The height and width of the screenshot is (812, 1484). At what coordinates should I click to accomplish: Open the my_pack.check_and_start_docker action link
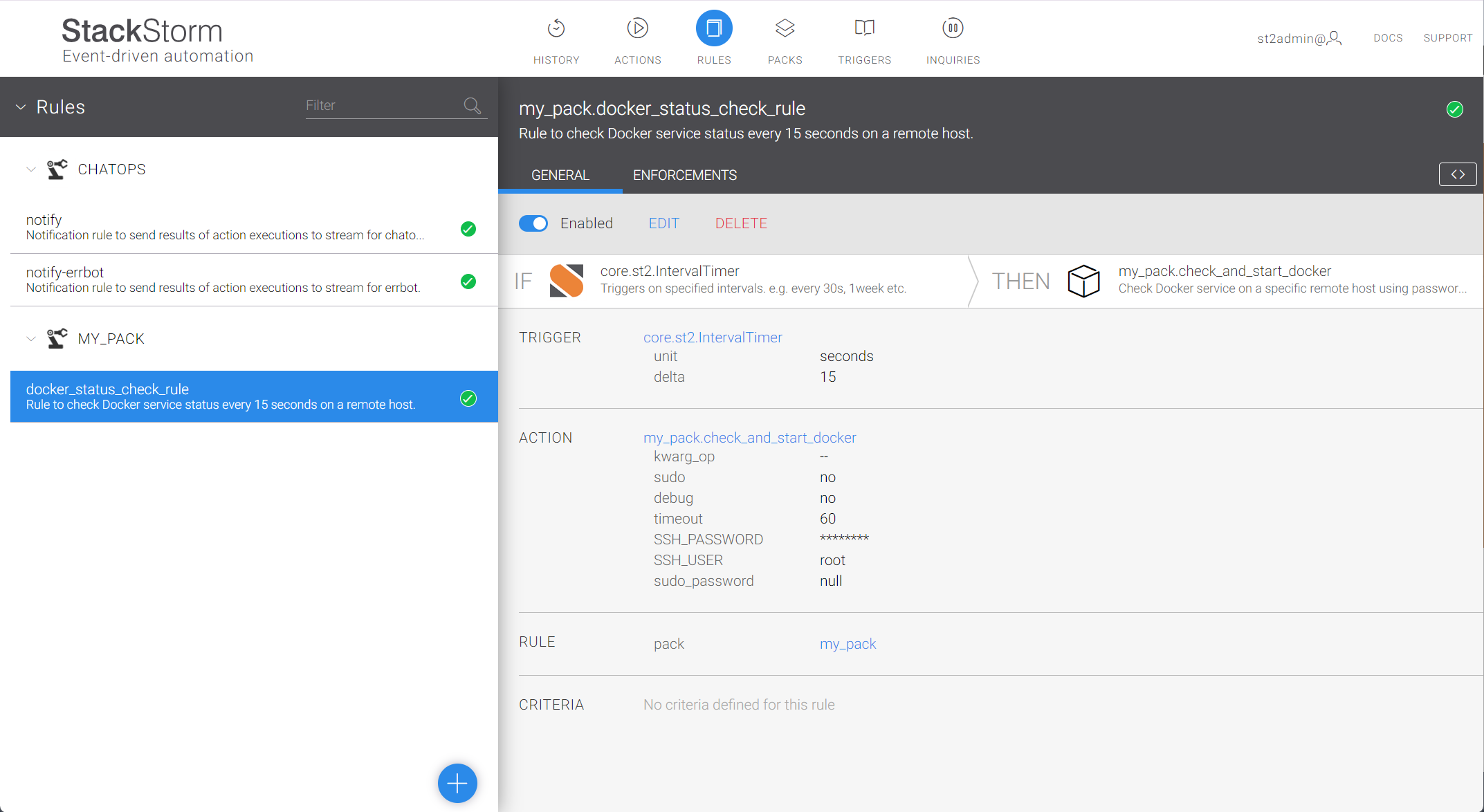pyautogui.click(x=750, y=438)
